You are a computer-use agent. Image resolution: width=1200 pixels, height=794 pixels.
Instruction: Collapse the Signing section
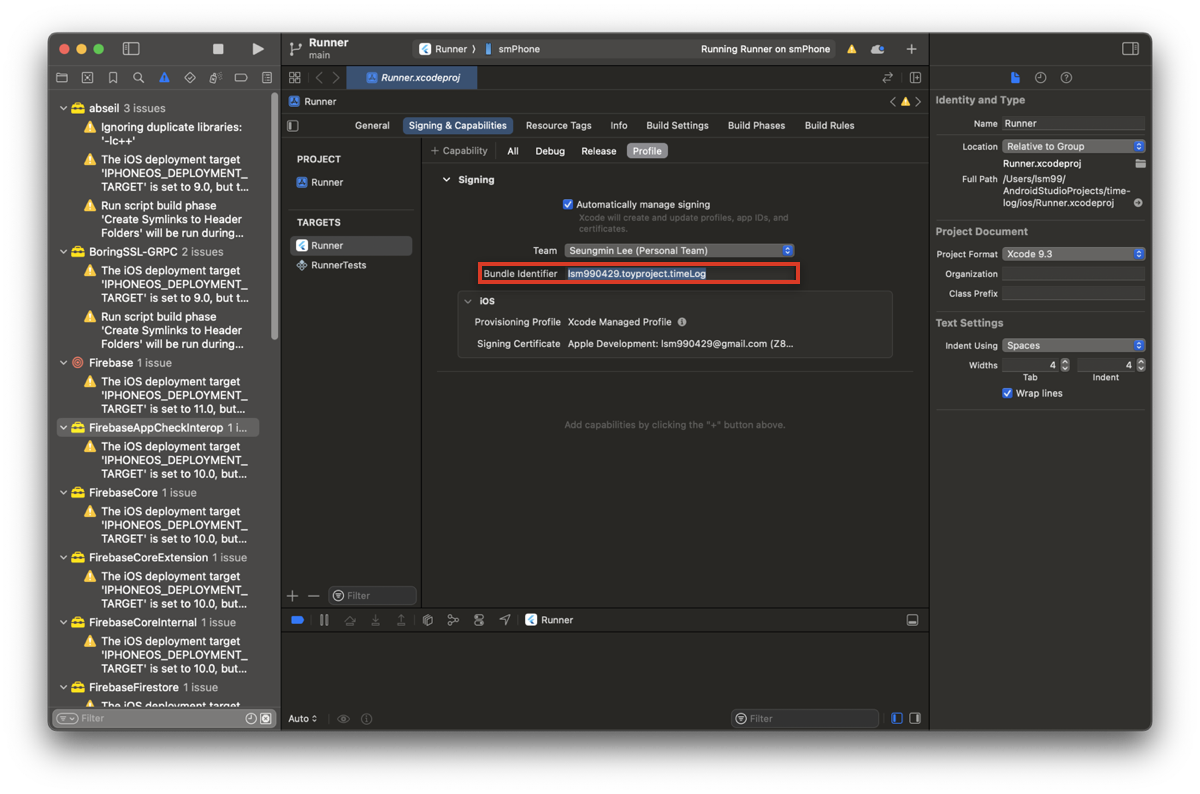[447, 180]
